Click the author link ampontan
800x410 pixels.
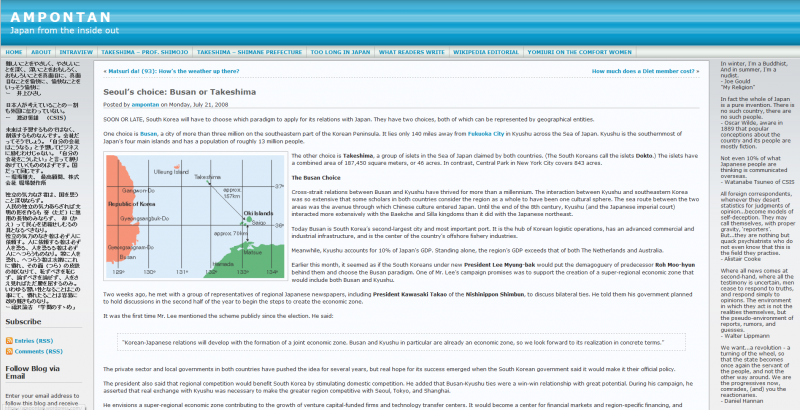point(146,104)
